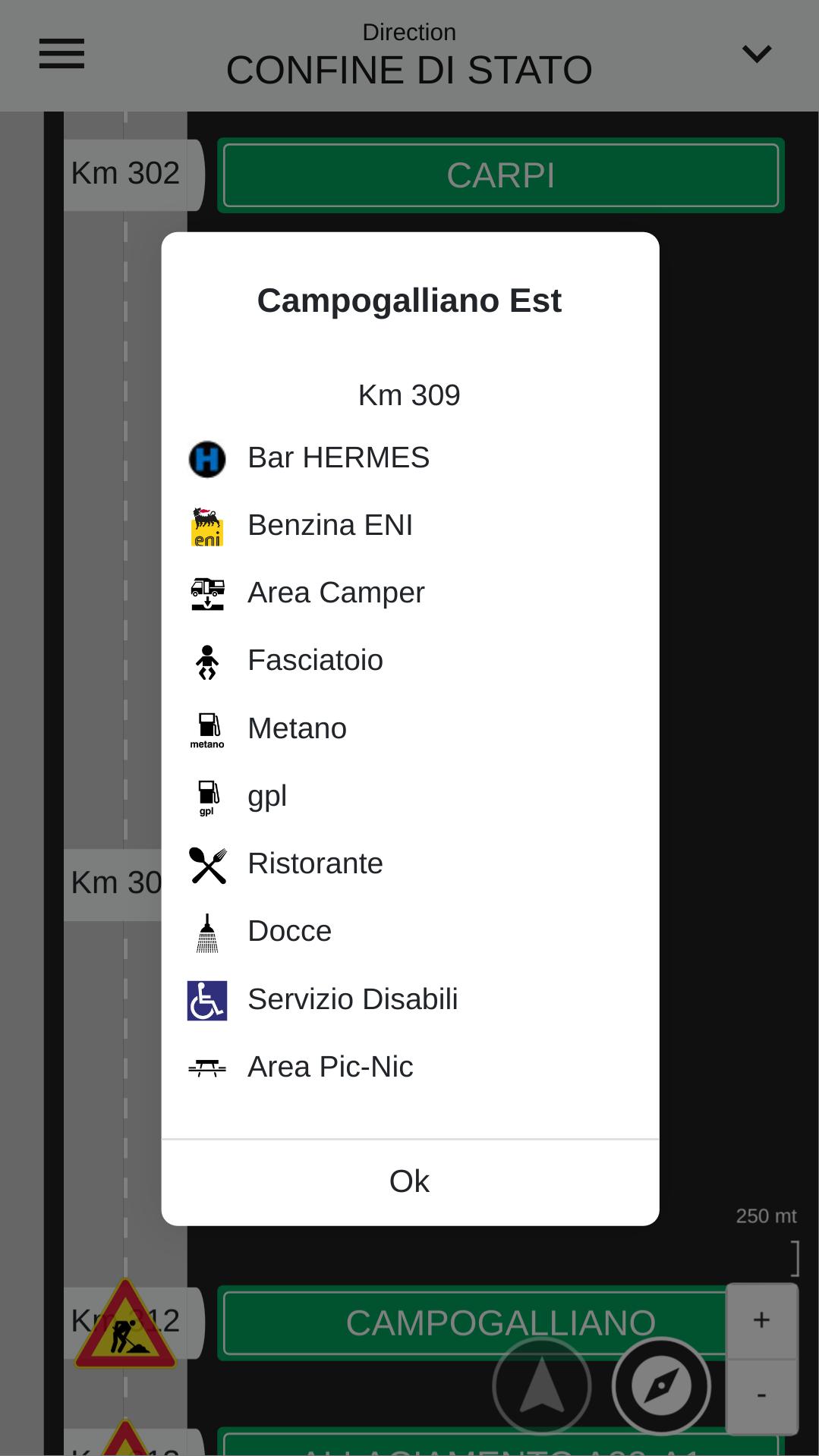Tap the roadworks warning triangle

(x=125, y=1324)
